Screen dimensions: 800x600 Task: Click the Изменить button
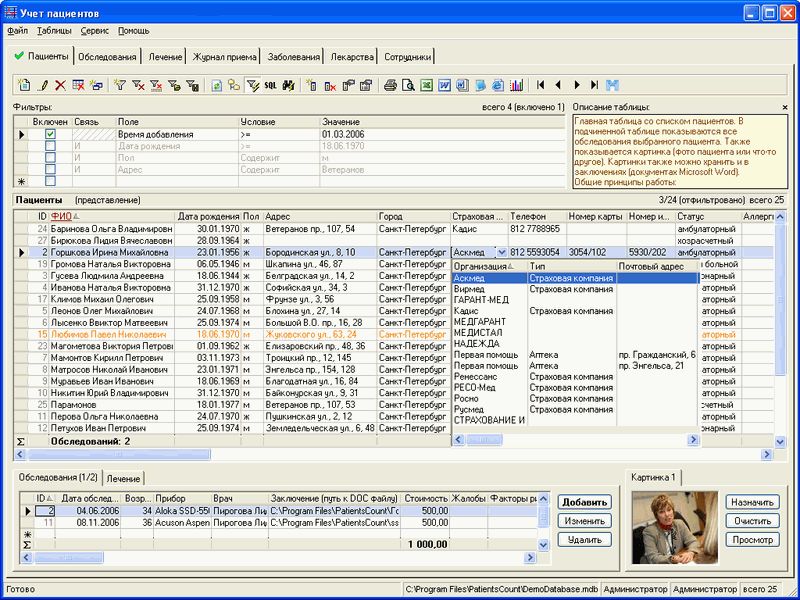(x=584, y=521)
